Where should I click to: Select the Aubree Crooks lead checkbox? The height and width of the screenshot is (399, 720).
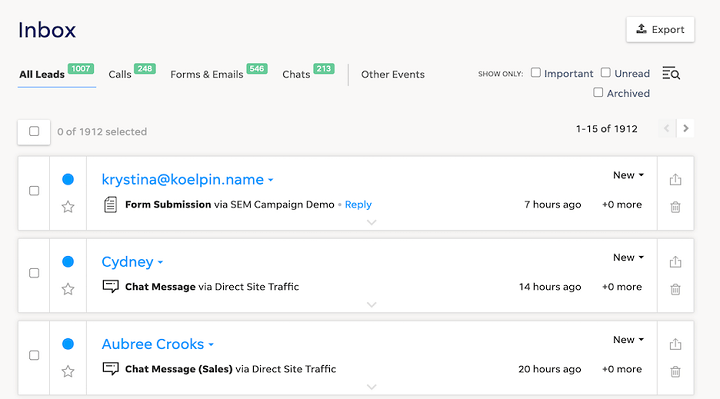point(34,355)
